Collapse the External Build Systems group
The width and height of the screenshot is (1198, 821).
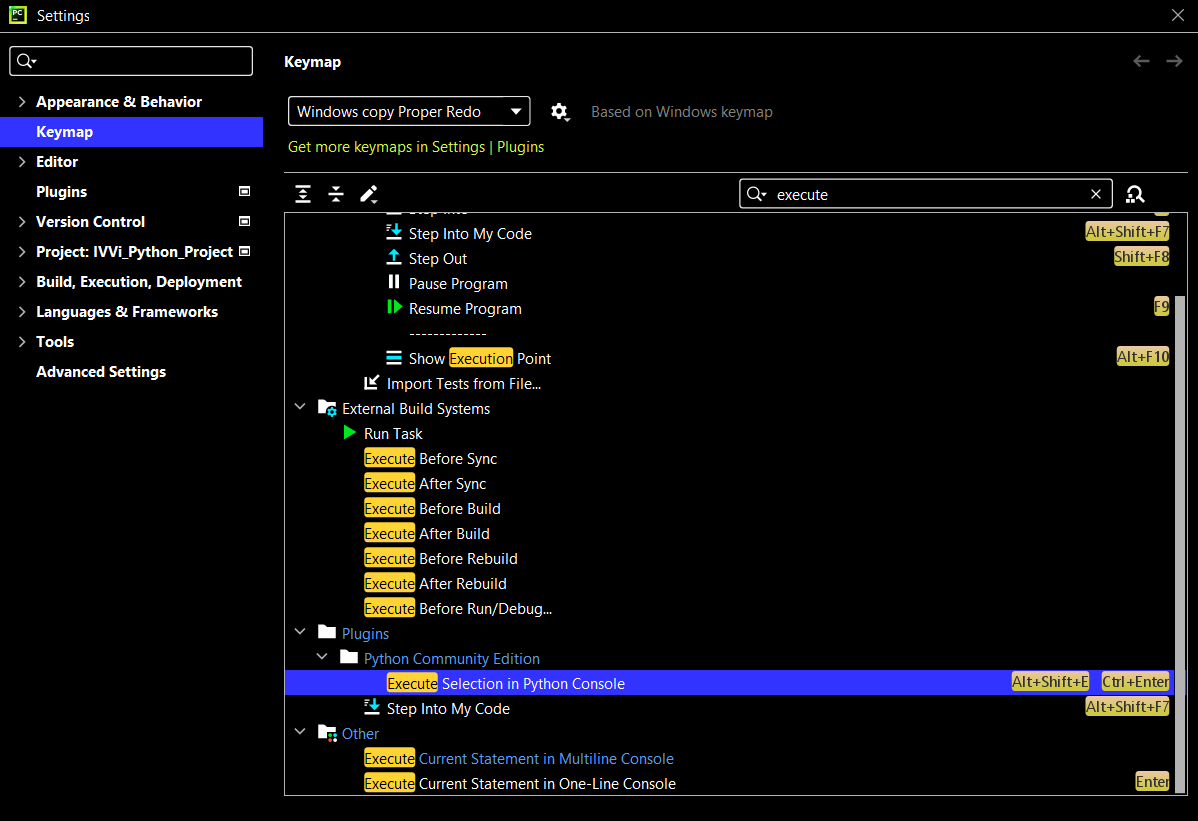(x=300, y=408)
